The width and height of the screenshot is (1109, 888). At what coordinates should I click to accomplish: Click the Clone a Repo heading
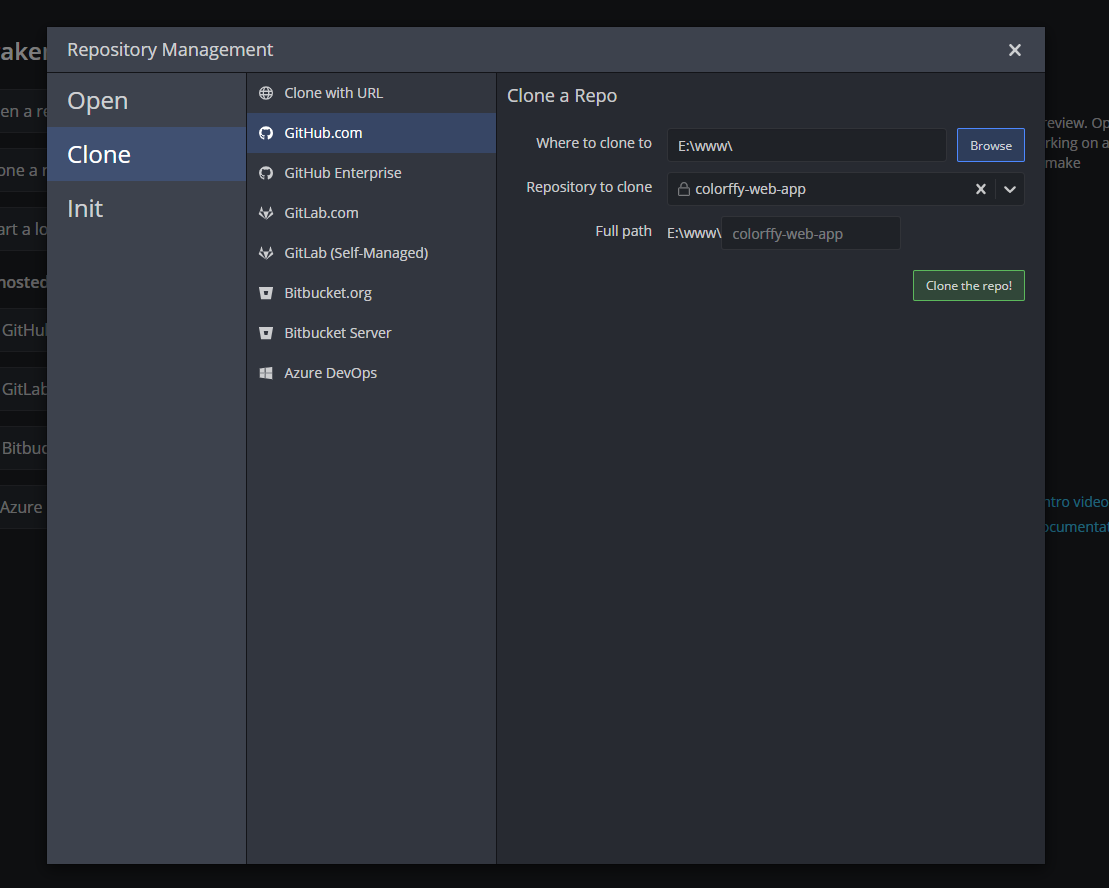click(562, 95)
